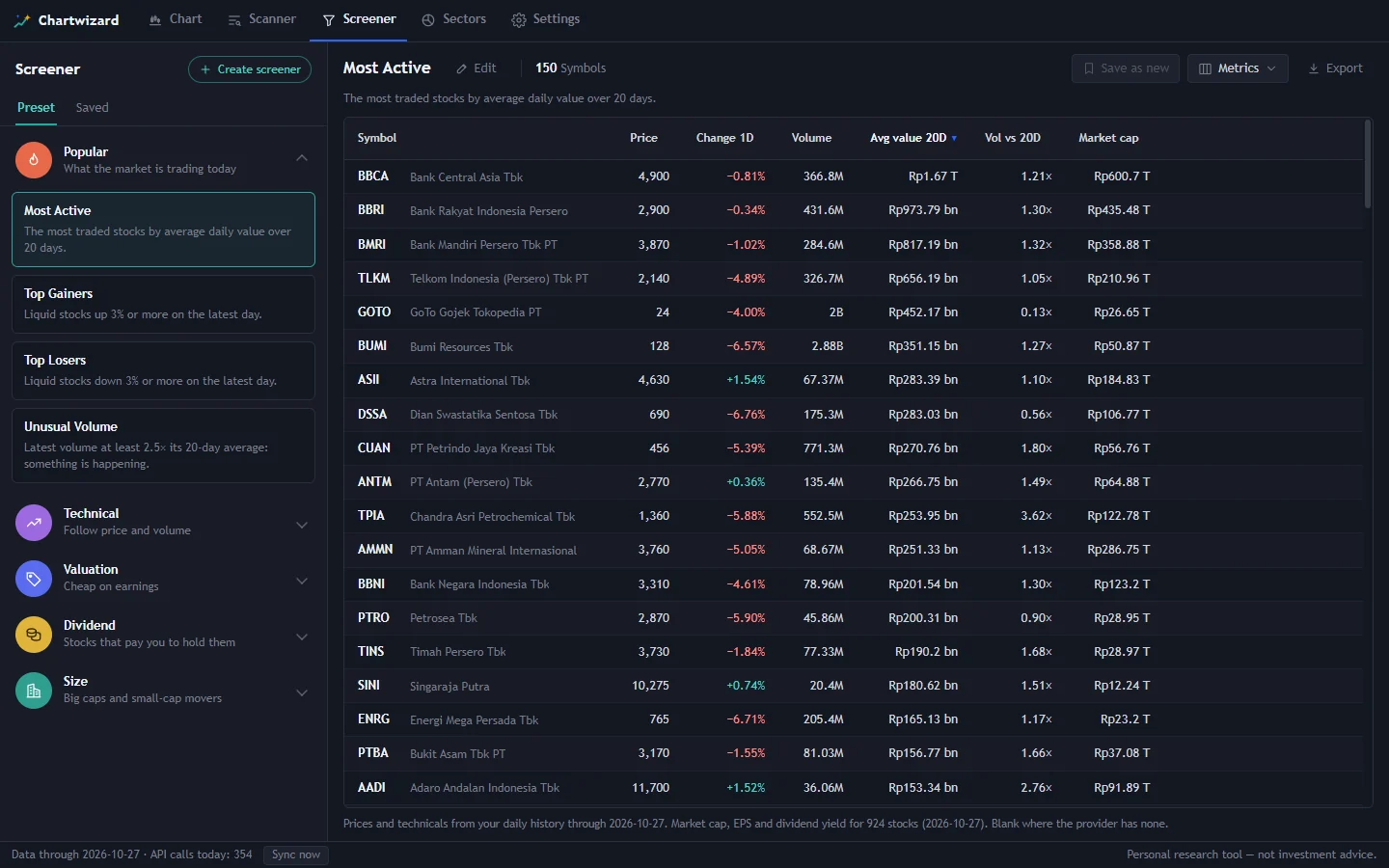Select the Preset screeners tab

pos(36,108)
